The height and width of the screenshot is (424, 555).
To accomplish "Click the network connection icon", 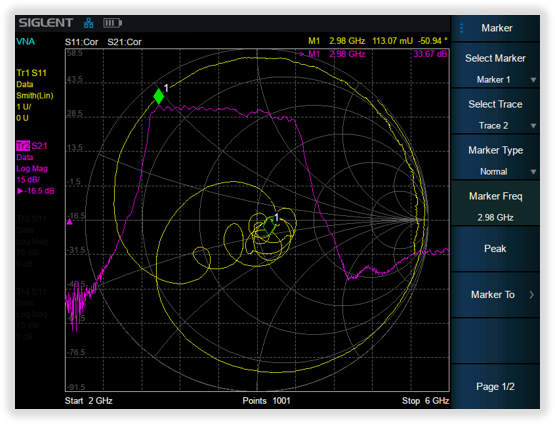I will coord(88,23).
